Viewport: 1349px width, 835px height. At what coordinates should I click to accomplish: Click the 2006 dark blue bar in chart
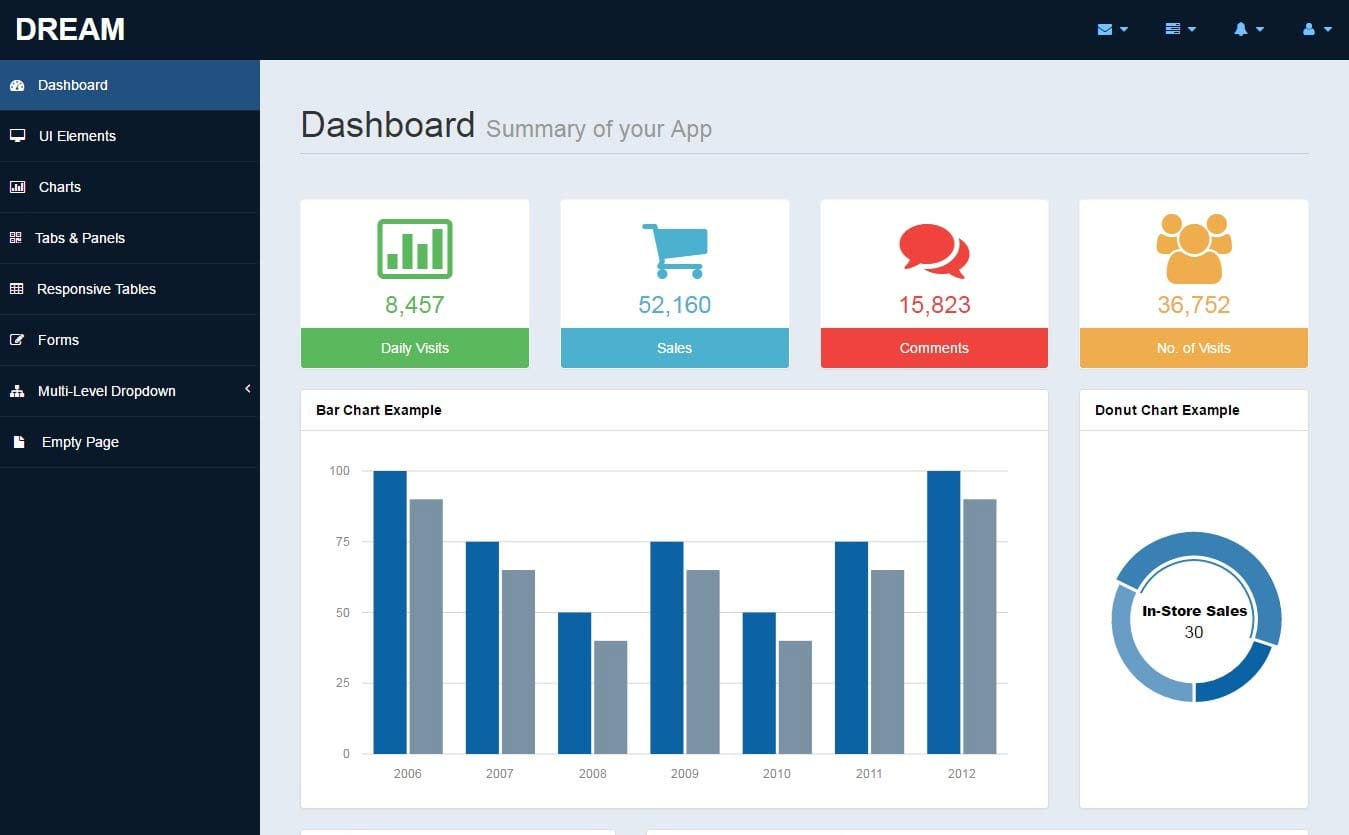click(390, 612)
